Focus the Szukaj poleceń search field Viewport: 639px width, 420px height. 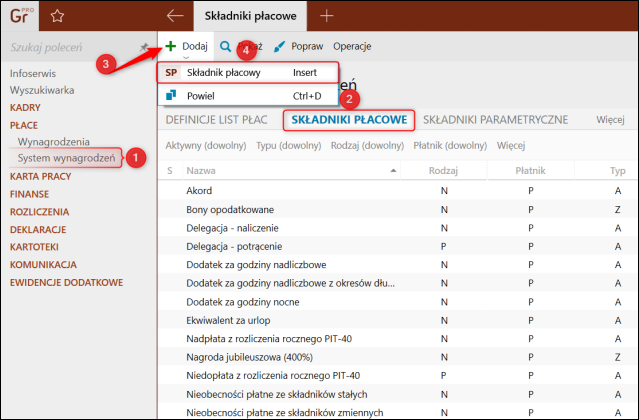coord(73,47)
